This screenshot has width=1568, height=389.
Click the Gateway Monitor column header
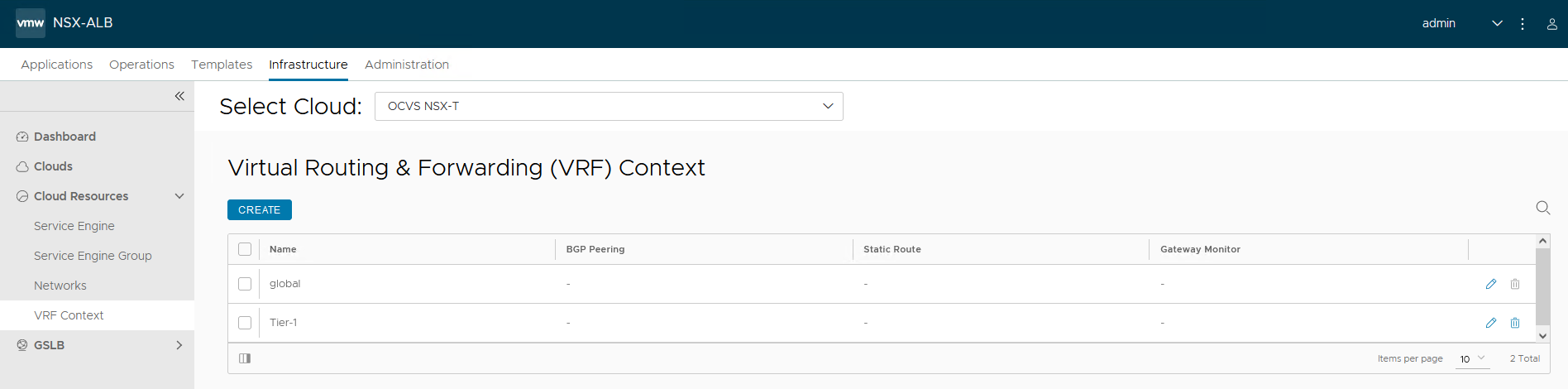click(x=1200, y=249)
